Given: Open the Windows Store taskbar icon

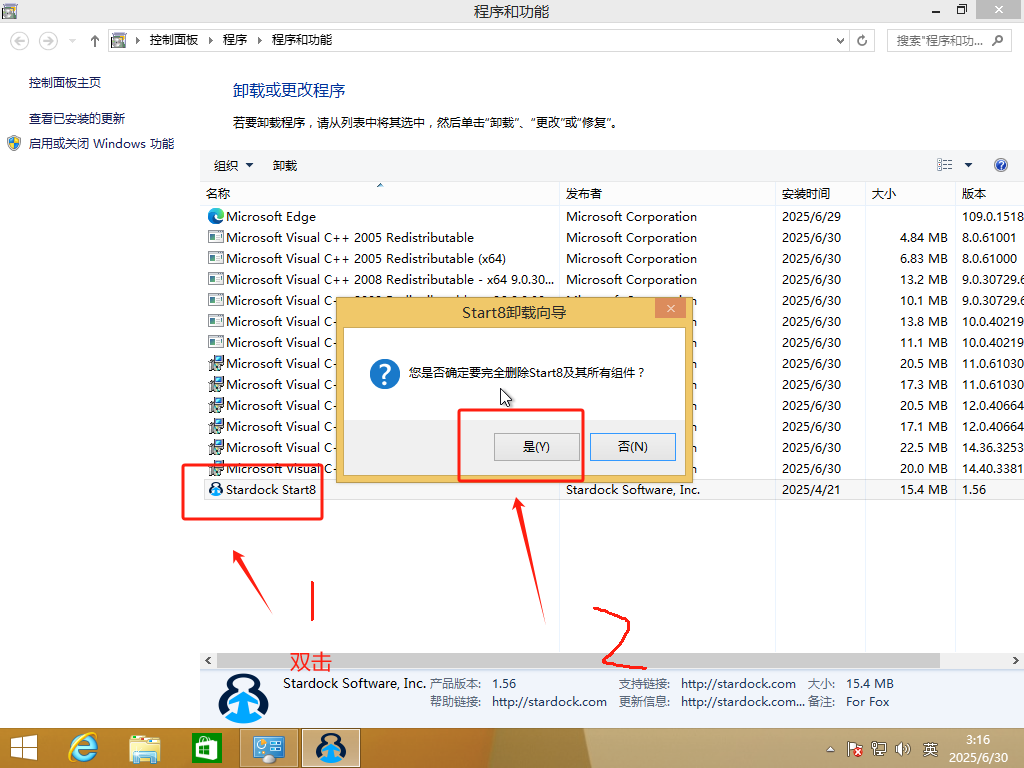Looking at the screenshot, I should tap(206, 748).
